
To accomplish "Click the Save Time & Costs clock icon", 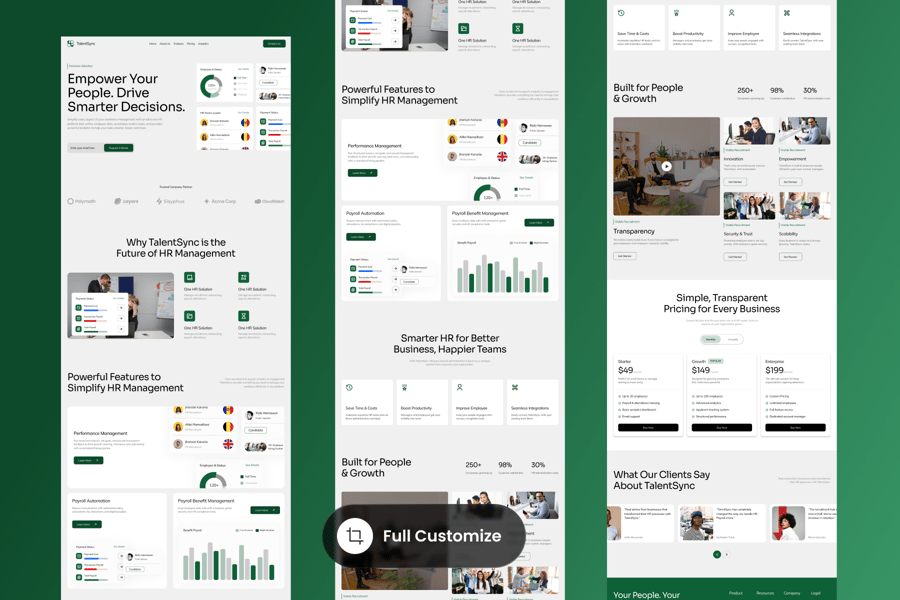I will click(x=621, y=14).
